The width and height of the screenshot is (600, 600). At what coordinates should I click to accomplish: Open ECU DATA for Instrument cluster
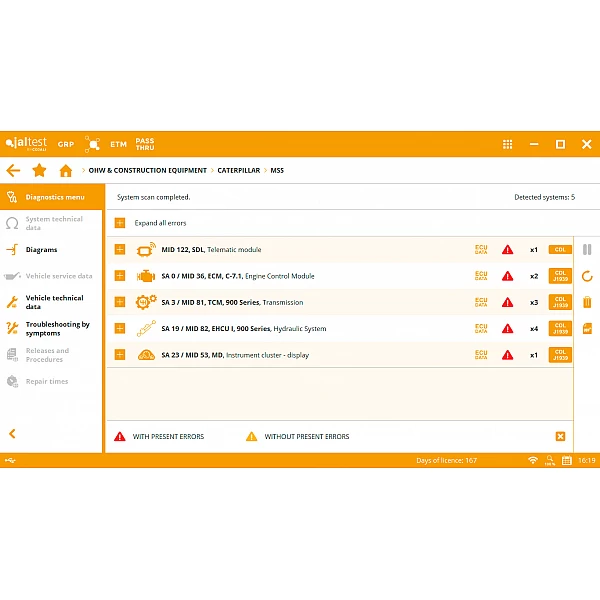pos(481,355)
